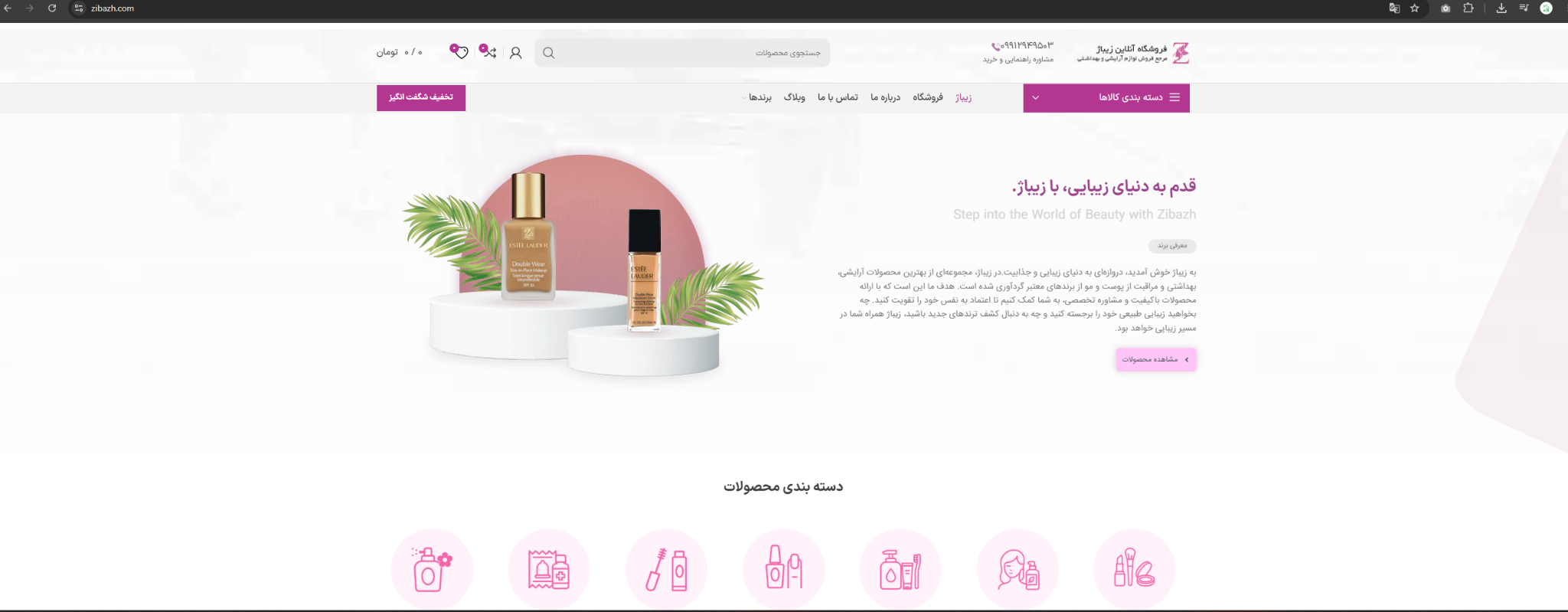1568x612 pixels.
Task: Open the site information icon beside the URL
Action: click(x=79, y=8)
